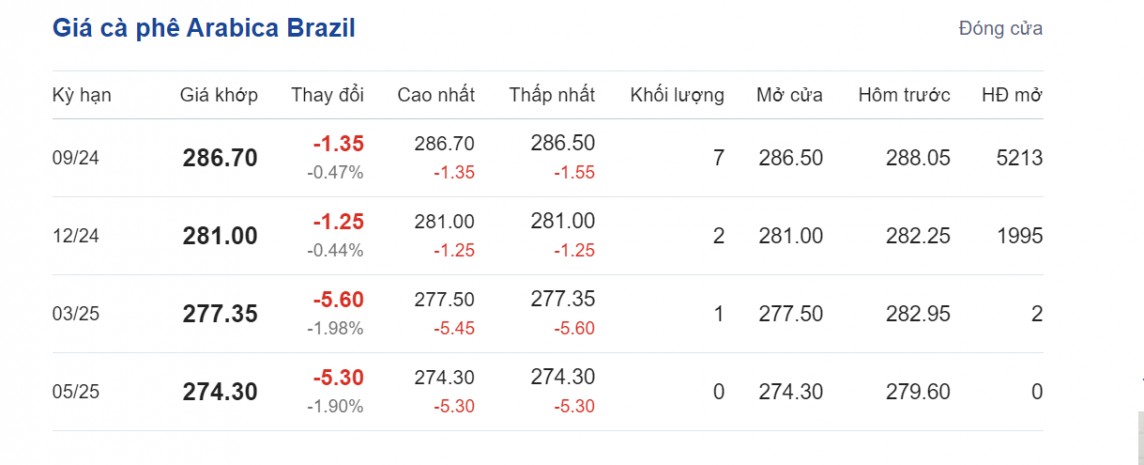Click the open interest value 5213
The height and width of the screenshot is (465, 1144).
tap(1019, 158)
